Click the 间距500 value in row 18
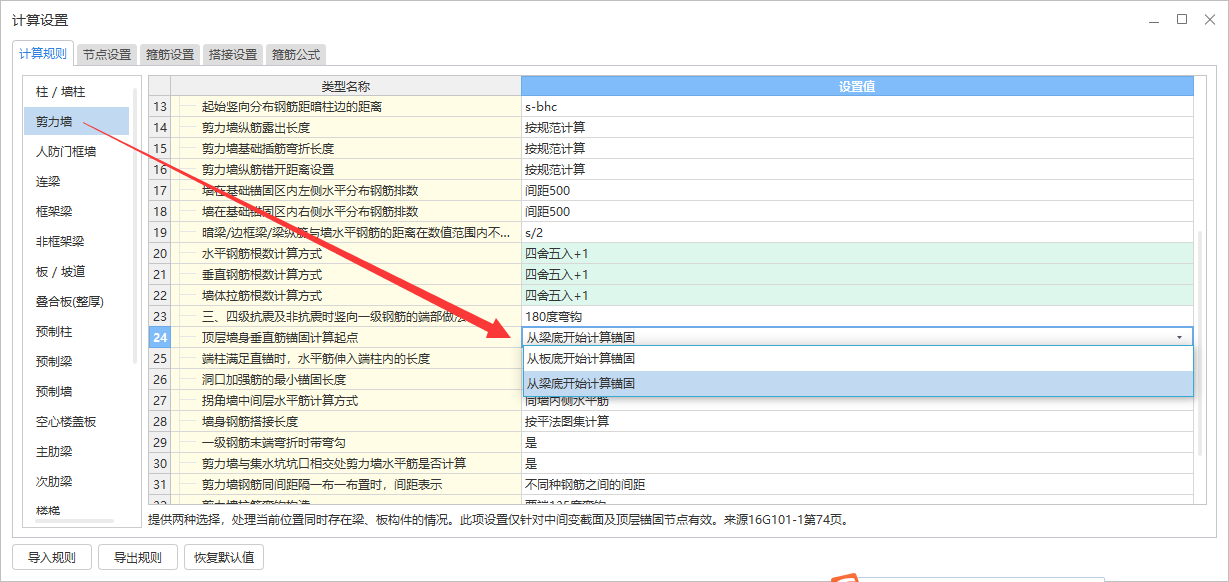This screenshot has height=582, width=1229. coord(857,211)
